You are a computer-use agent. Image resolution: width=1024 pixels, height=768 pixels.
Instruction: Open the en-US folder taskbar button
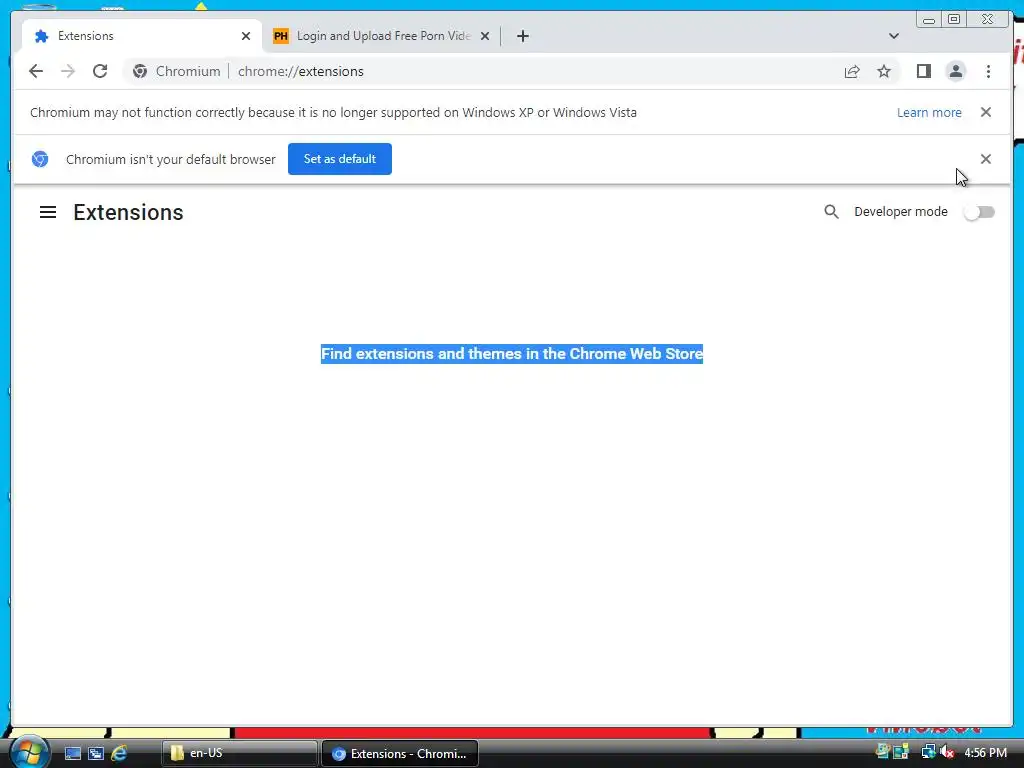pos(239,753)
